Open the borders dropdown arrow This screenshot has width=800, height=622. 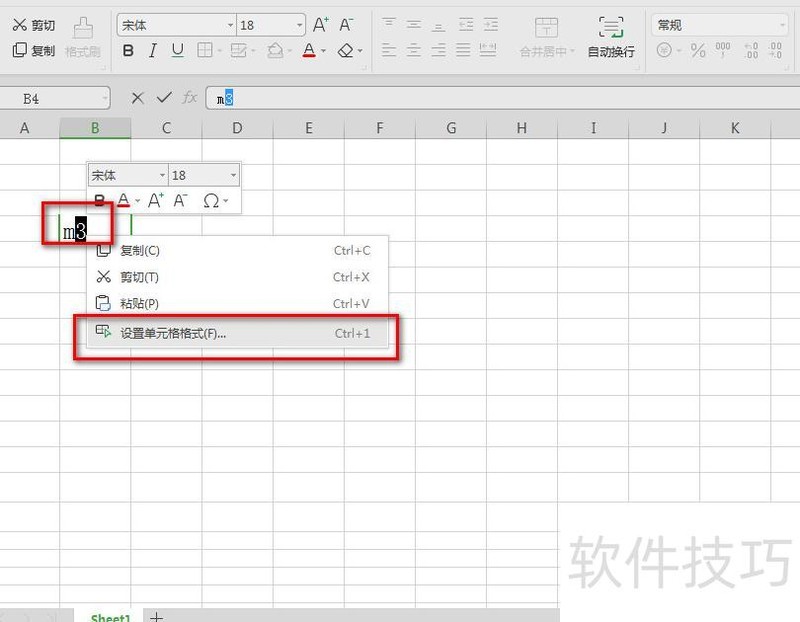coord(219,51)
